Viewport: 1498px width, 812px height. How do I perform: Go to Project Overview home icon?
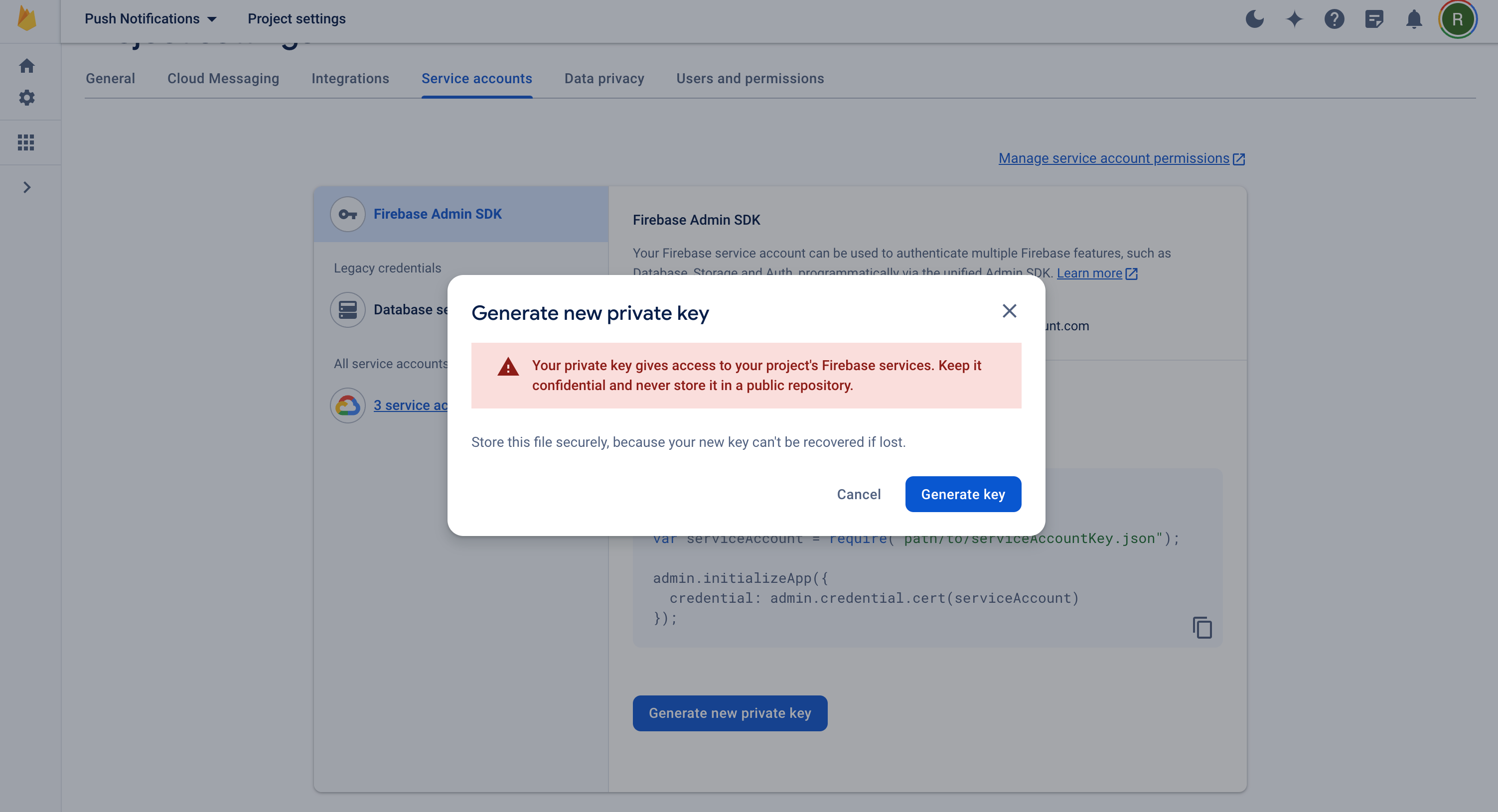coord(27,66)
